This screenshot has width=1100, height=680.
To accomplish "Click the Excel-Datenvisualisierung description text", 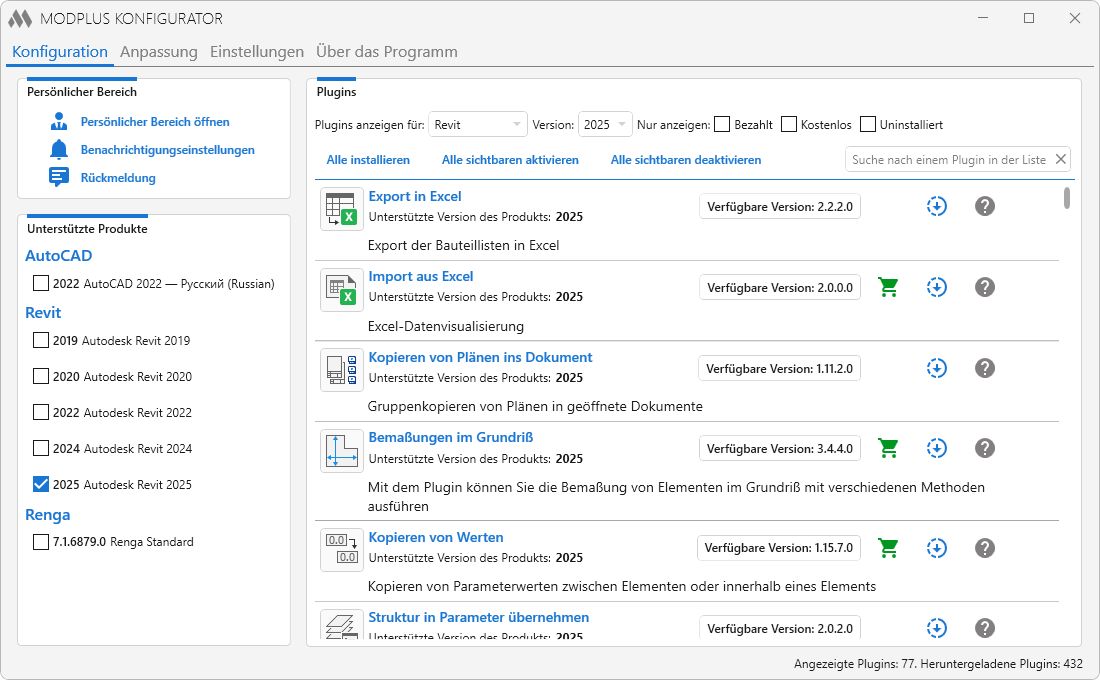I will pos(445,326).
